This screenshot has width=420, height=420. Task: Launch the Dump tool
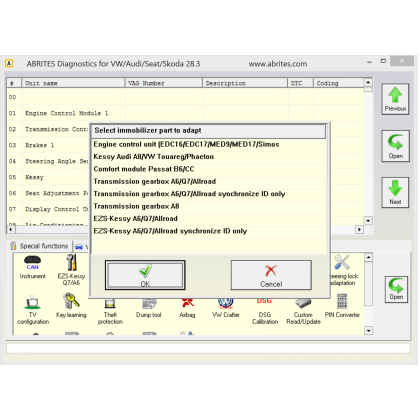point(149,308)
